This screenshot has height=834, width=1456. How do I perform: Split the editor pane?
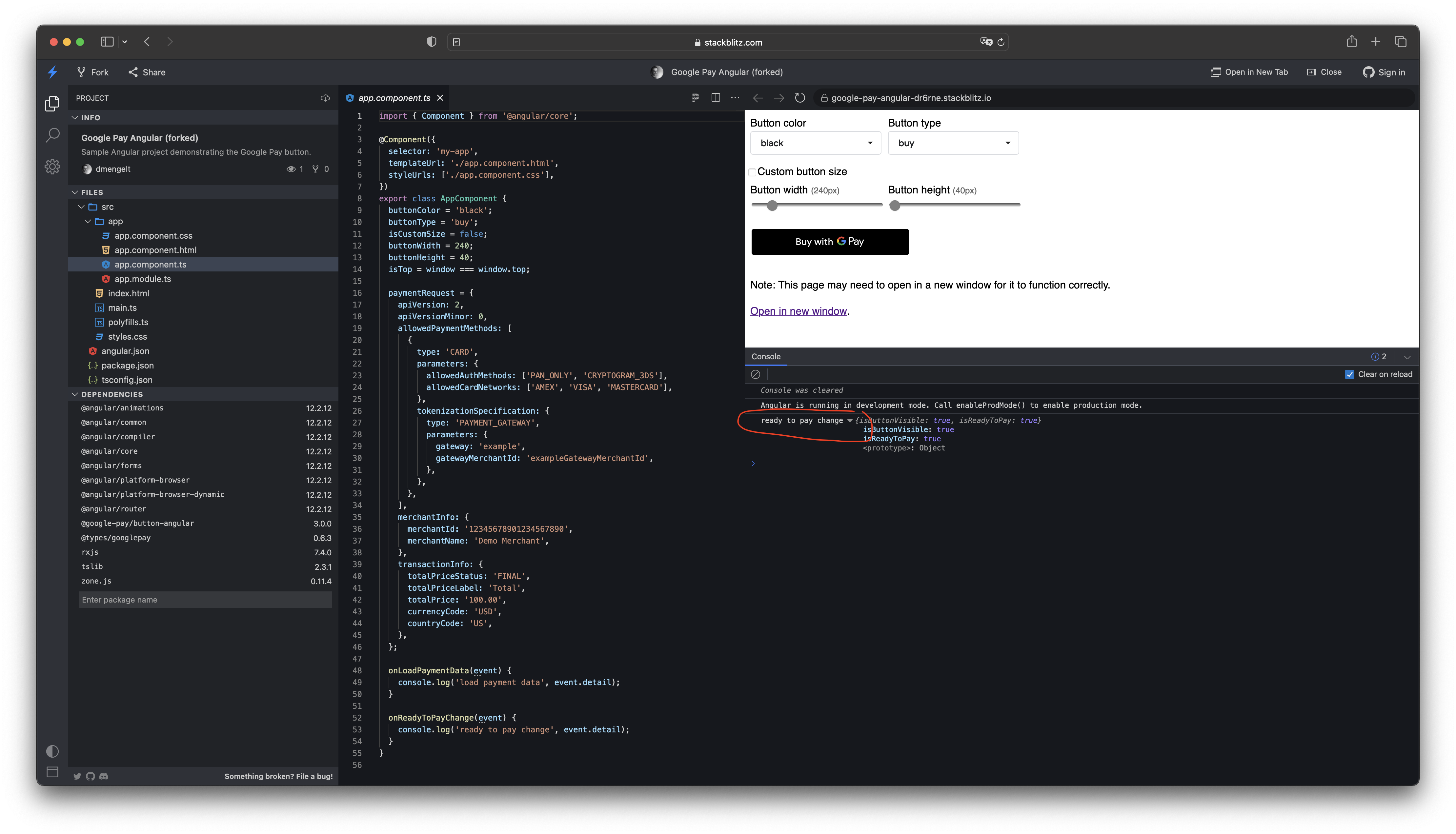pyautogui.click(x=716, y=98)
